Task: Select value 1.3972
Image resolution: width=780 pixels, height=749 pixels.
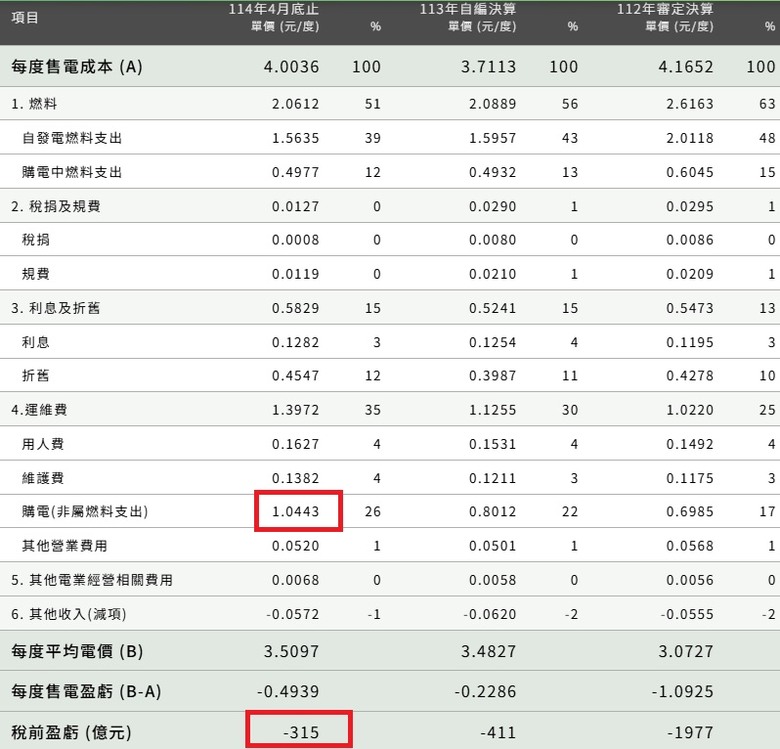Action: (295, 410)
